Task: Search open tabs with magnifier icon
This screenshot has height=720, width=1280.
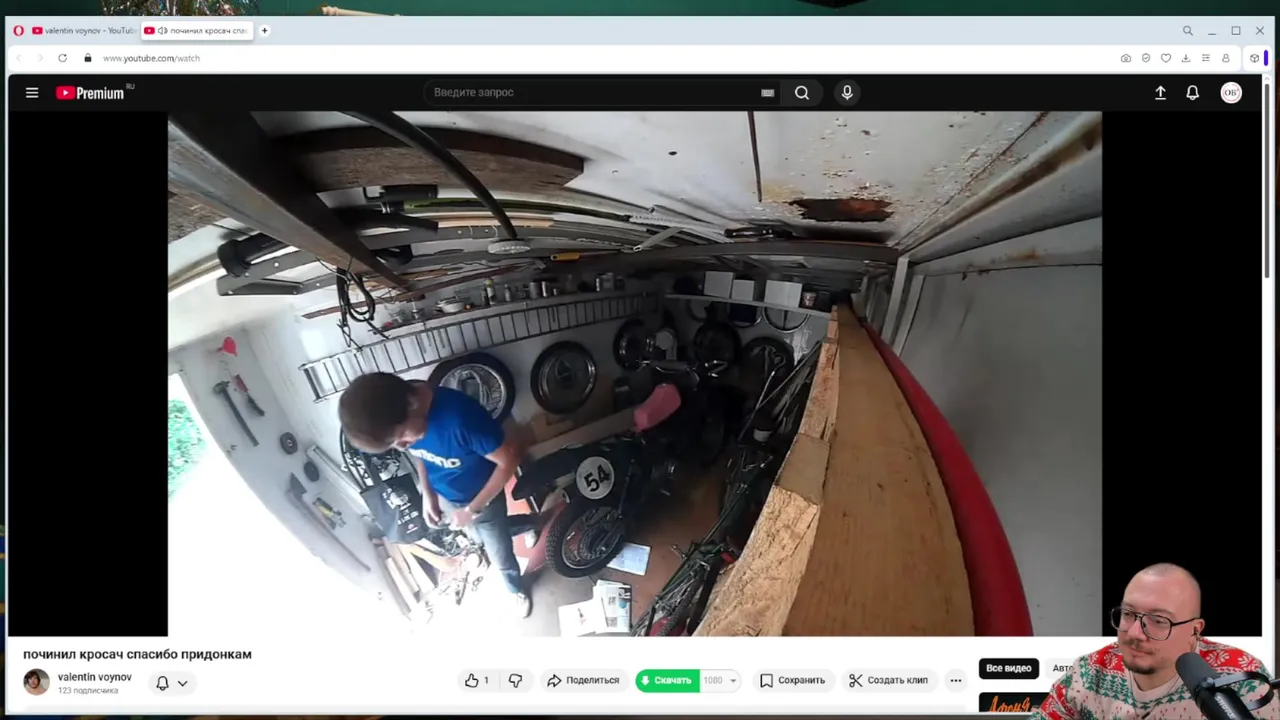Action: click(1187, 31)
